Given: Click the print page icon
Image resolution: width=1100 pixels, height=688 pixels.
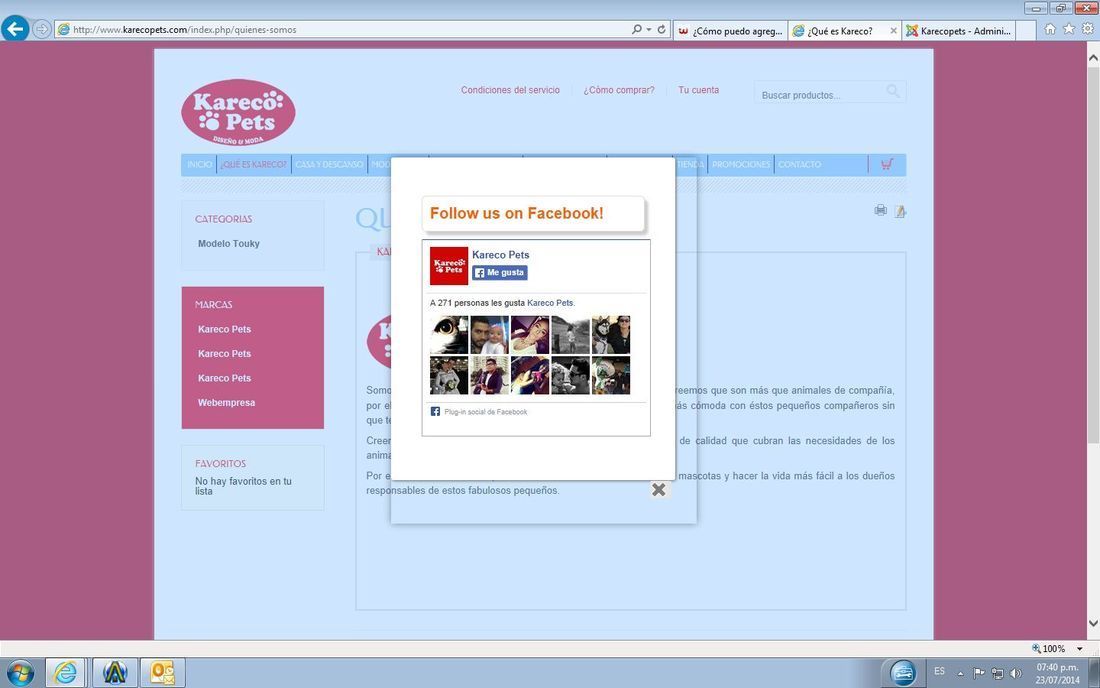Looking at the screenshot, I should 880,210.
